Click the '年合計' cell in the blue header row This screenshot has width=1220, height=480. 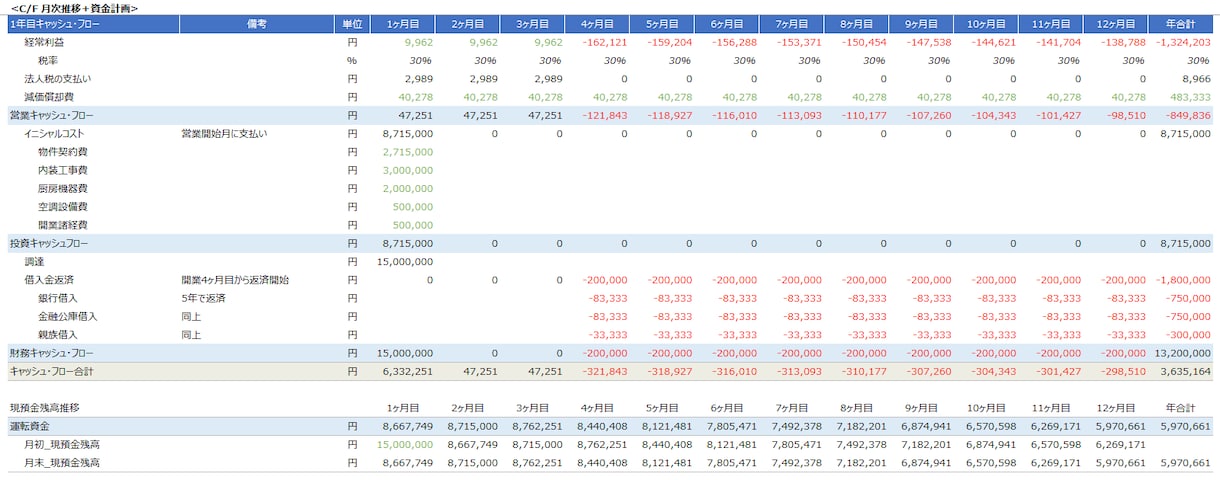[1180, 25]
